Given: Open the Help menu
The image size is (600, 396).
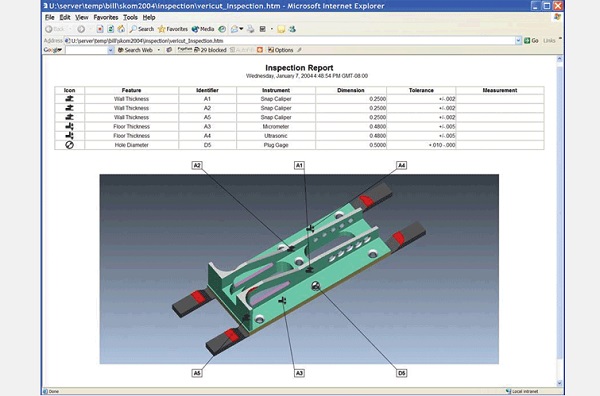Looking at the screenshot, I should (149, 17).
